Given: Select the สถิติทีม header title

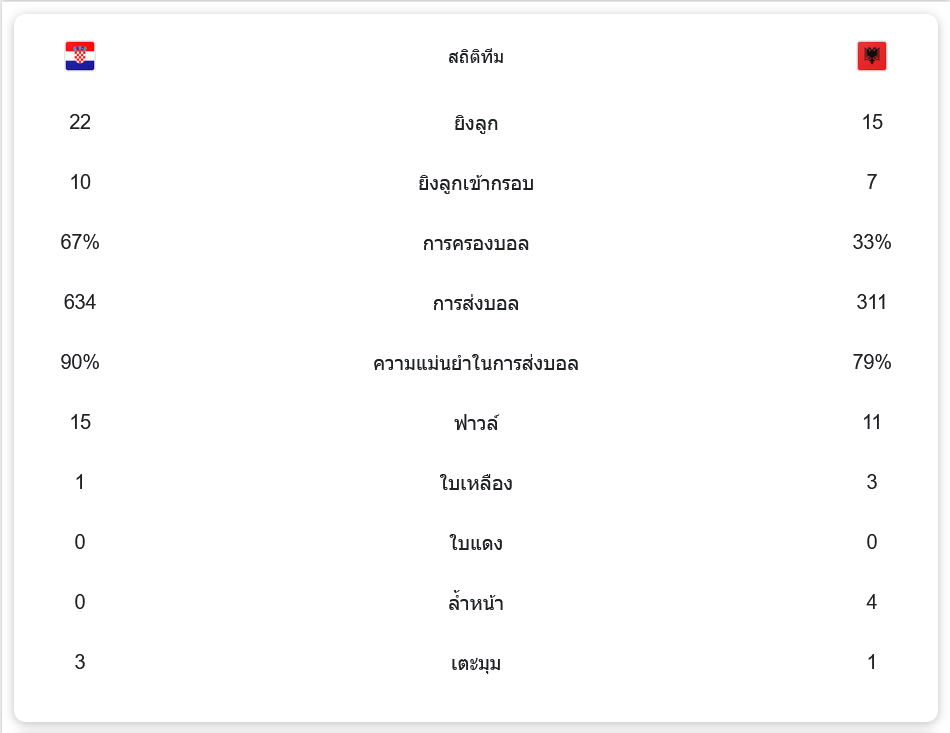Looking at the screenshot, I should (x=476, y=57).
